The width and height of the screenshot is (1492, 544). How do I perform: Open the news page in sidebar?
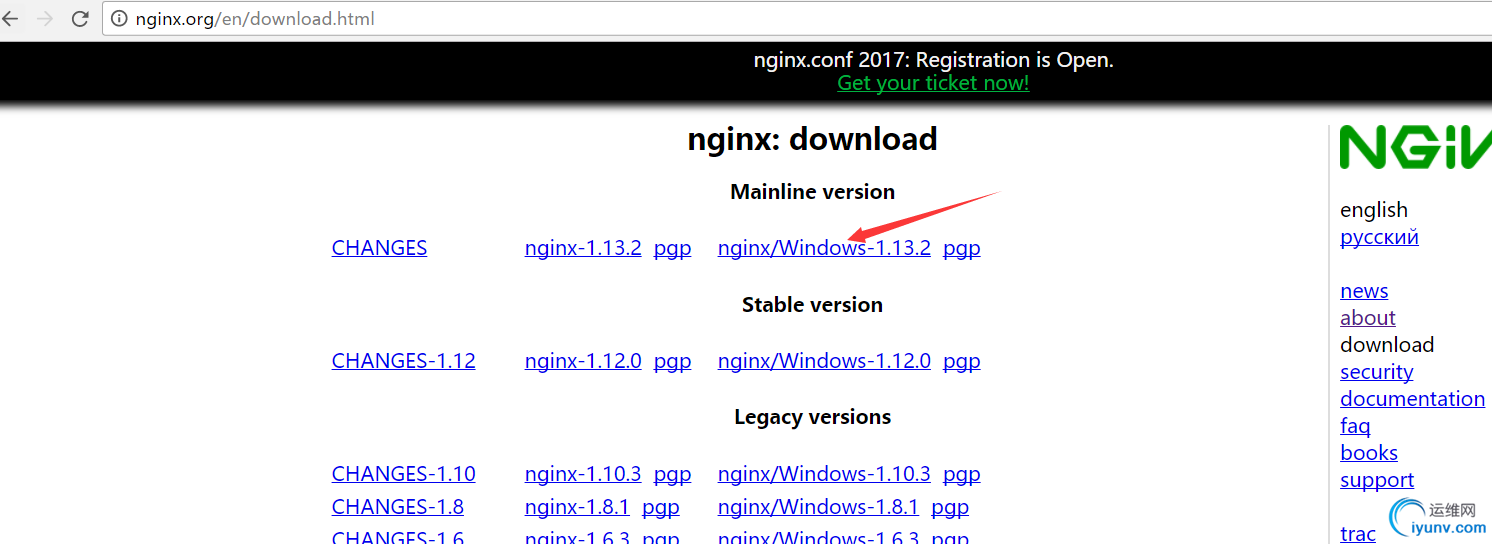coord(1364,291)
